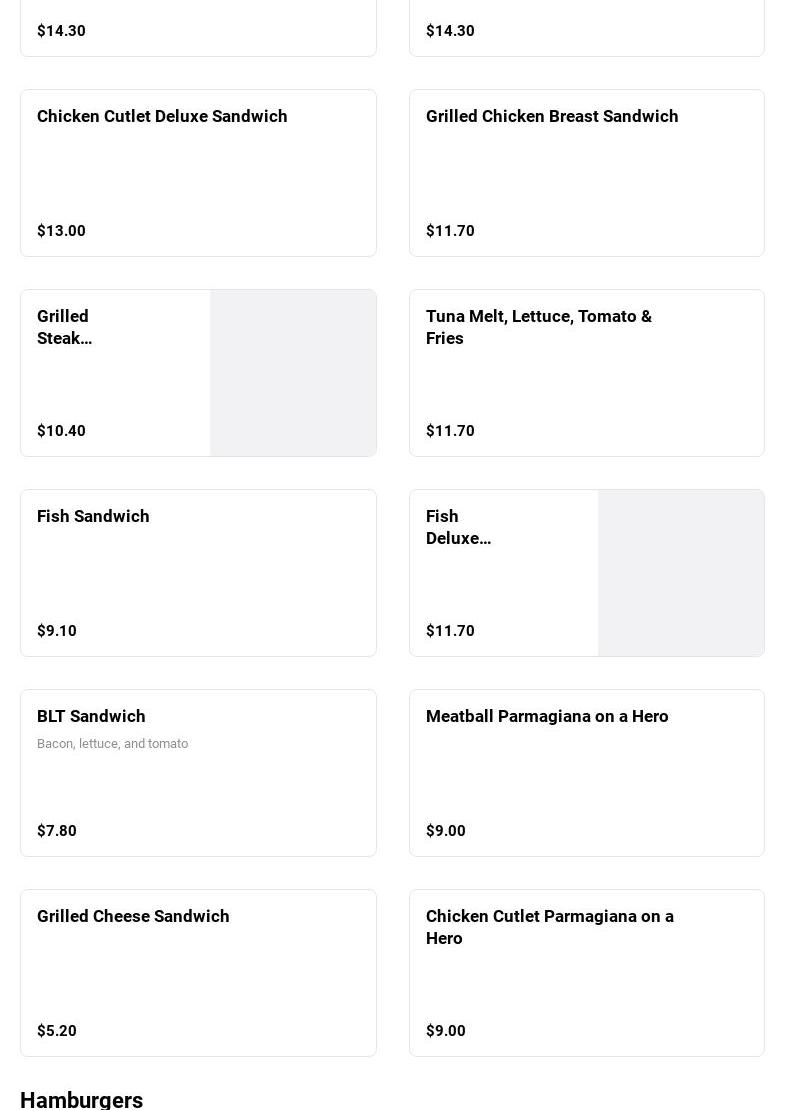
Task: Click the Hamburgers section heading
Action: 81,1099
